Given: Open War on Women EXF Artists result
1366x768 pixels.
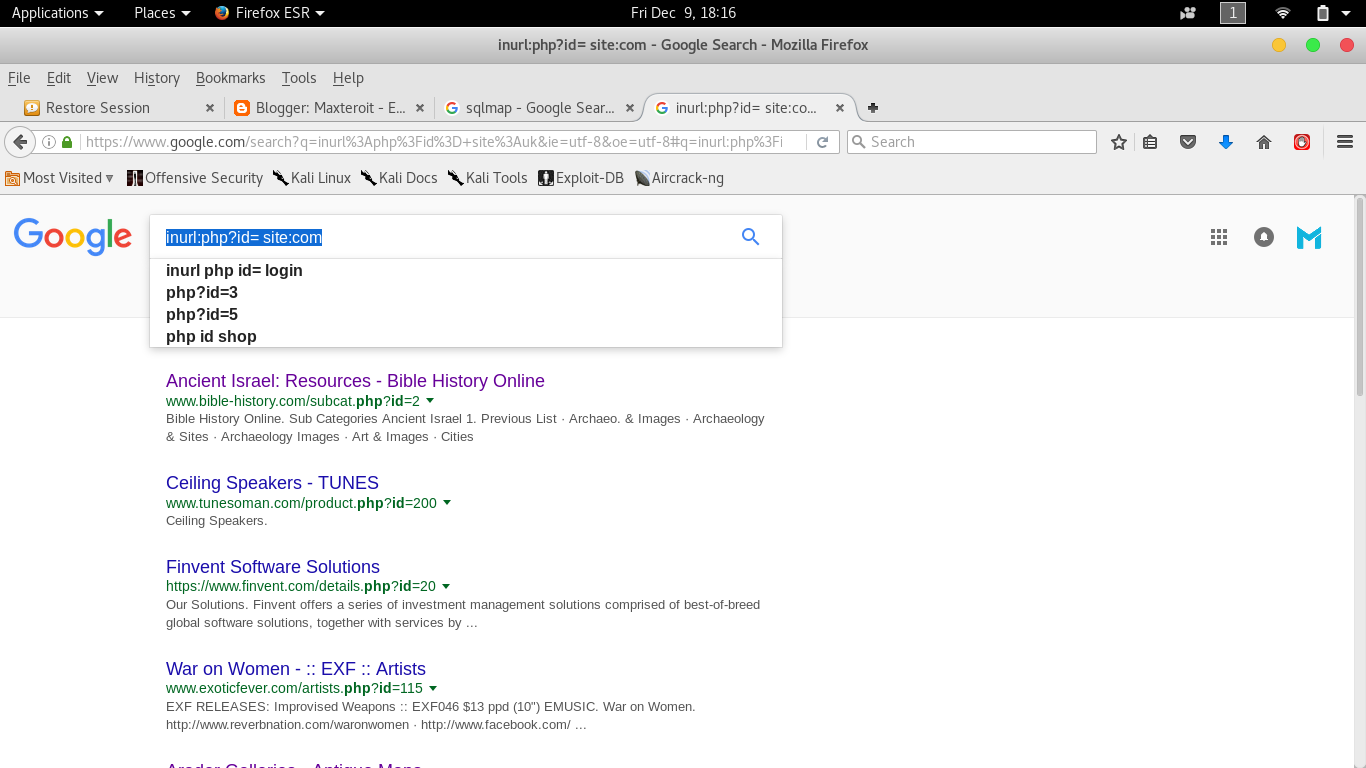Looking at the screenshot, I should pos(296,669).
